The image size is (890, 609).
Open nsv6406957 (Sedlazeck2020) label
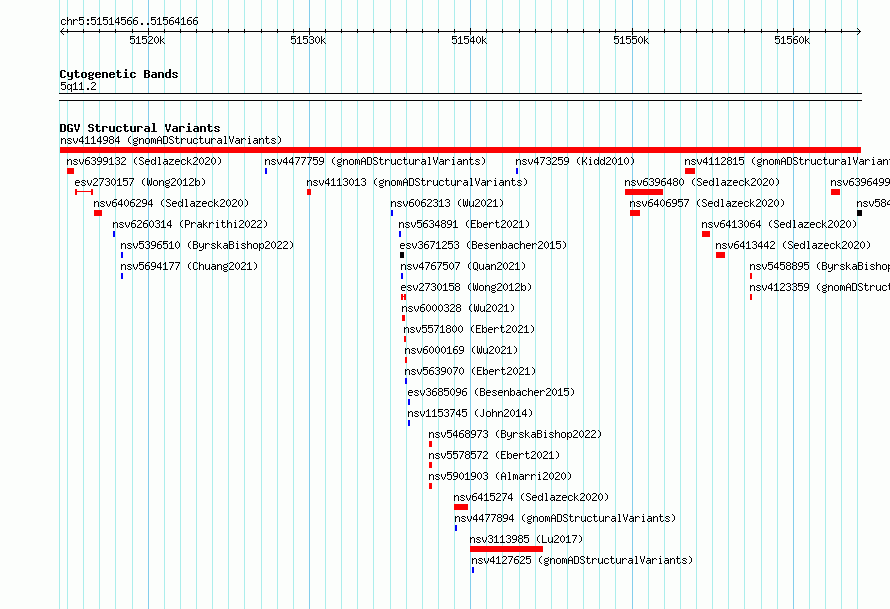[x=707, y=203]
